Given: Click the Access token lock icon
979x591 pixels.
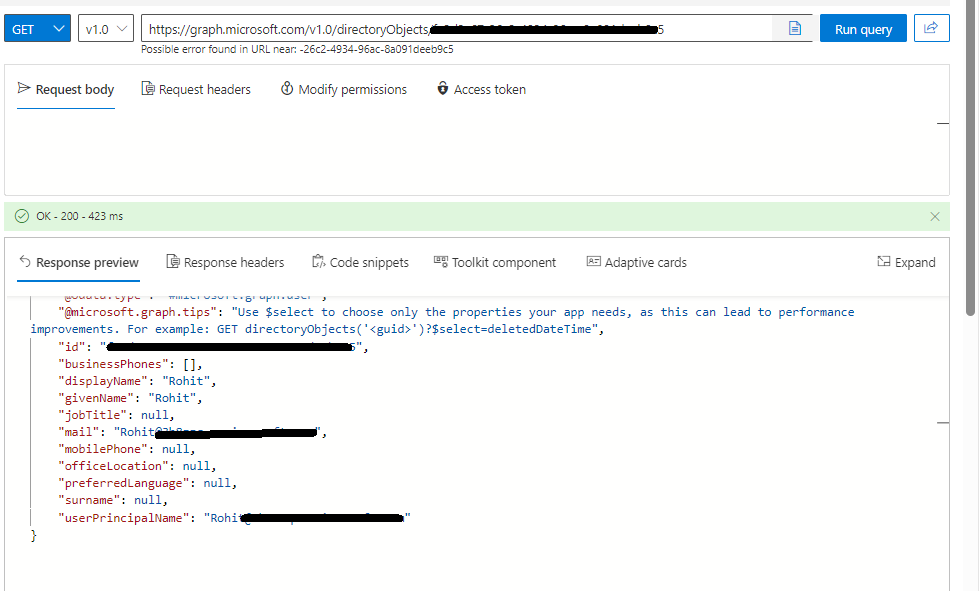Looking at the screenshot, I should 442,89.
